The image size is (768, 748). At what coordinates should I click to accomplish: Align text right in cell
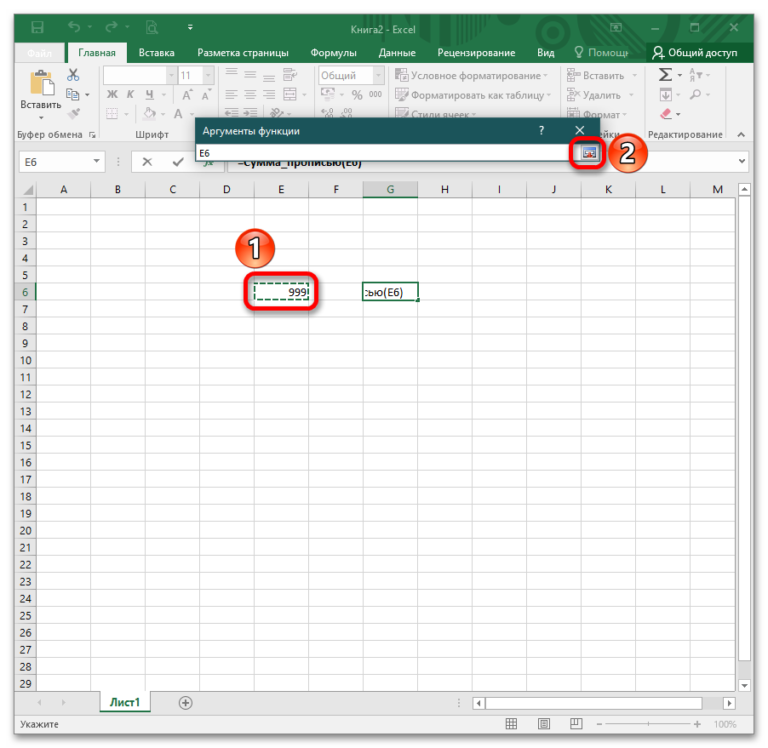(269, 94)
